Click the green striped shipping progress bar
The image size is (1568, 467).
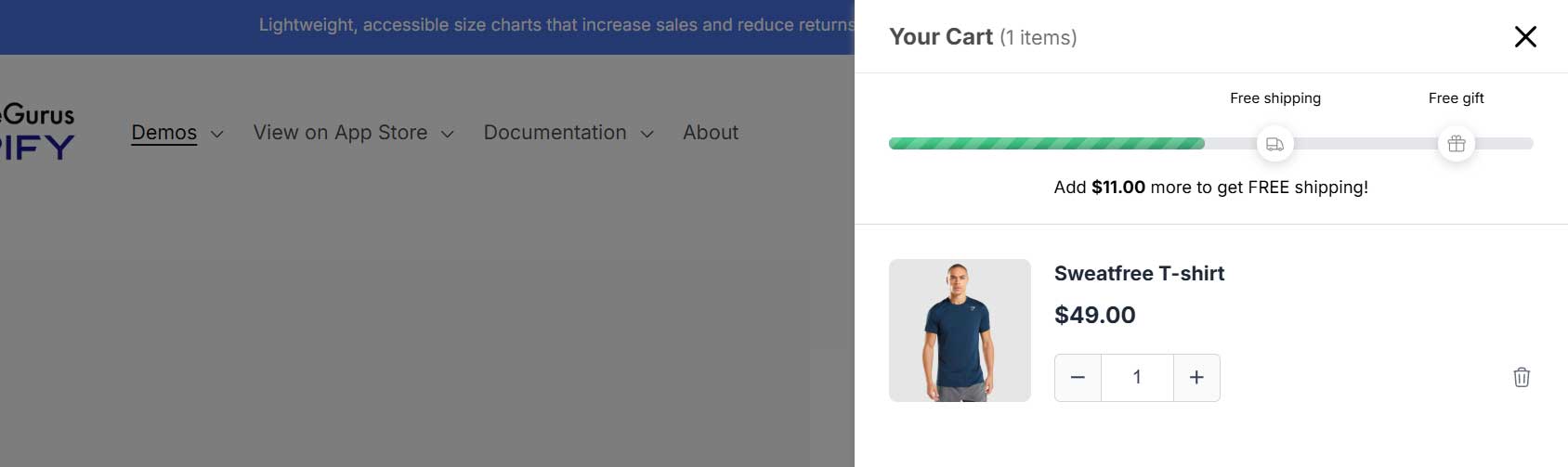(x=1046, y=144)
